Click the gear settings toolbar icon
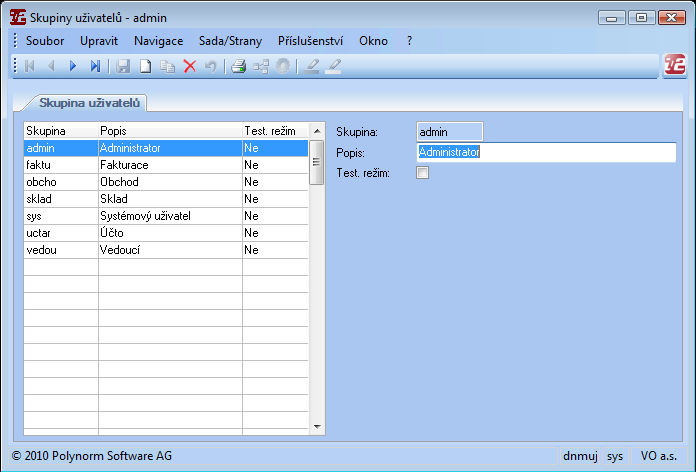The image size is (696, 472). [283, 66]
